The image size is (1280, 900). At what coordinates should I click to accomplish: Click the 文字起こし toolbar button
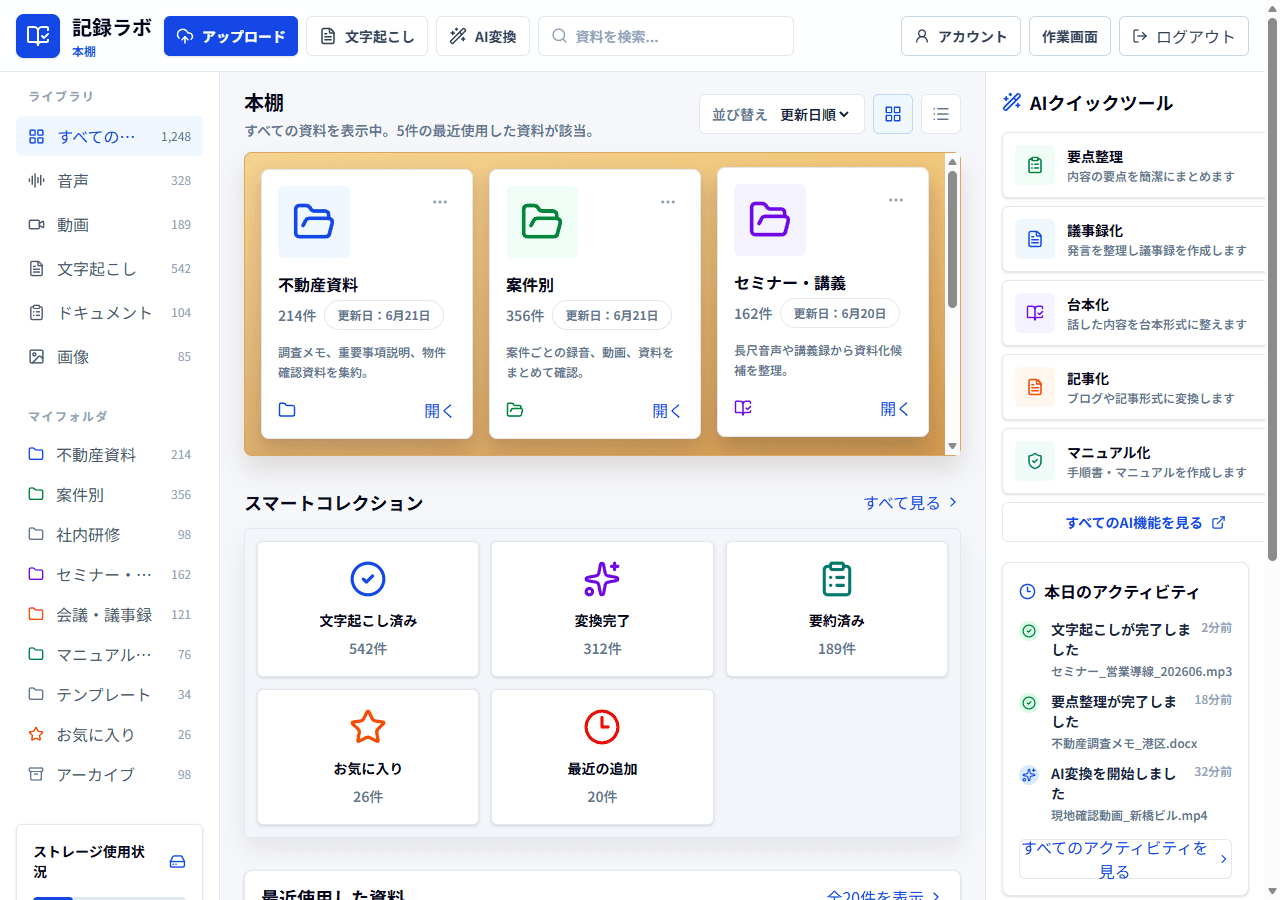(x=367, y=36)
